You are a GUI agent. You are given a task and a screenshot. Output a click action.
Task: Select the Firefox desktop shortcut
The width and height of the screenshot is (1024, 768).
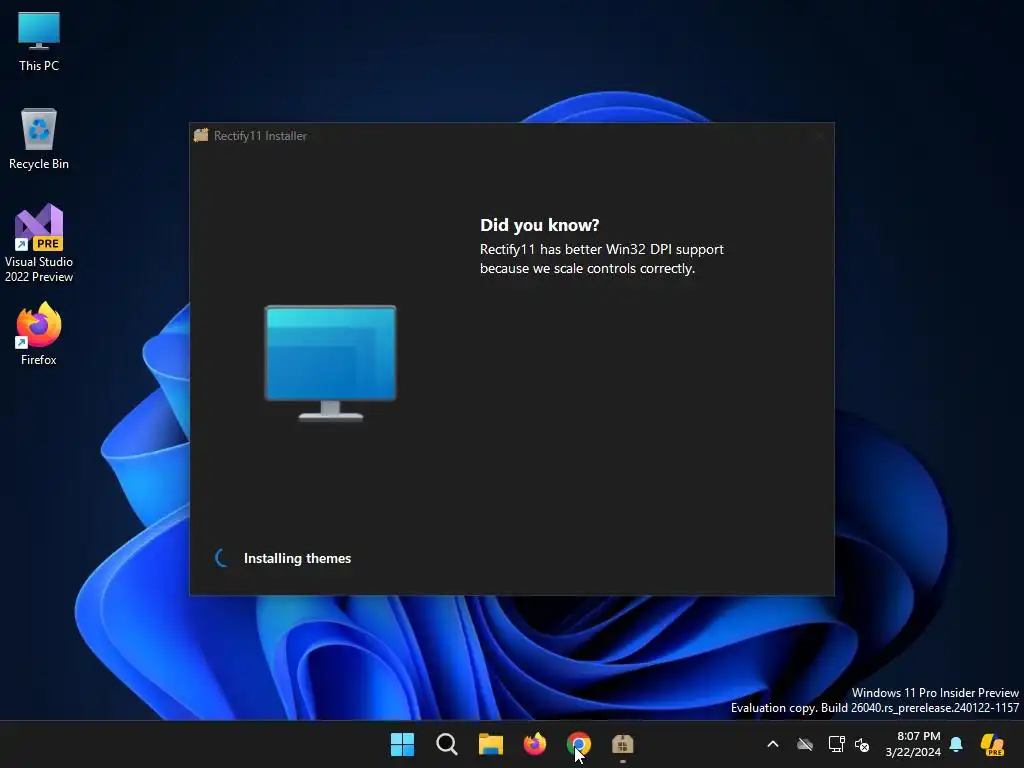[39, 334]
